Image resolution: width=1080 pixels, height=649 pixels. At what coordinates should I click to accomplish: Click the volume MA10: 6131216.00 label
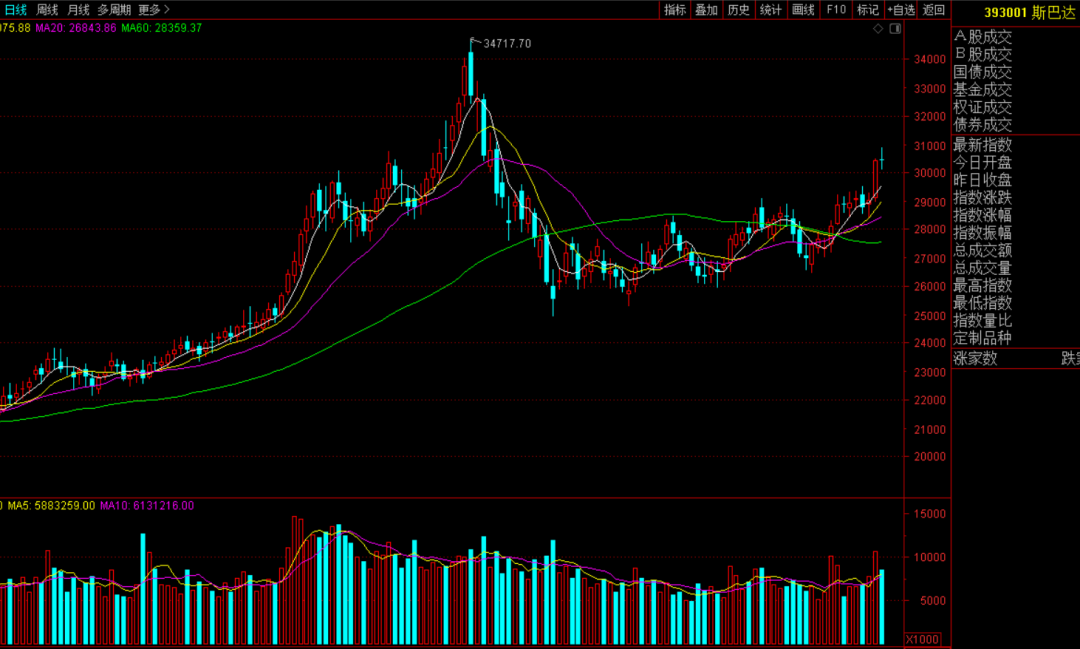147,506
